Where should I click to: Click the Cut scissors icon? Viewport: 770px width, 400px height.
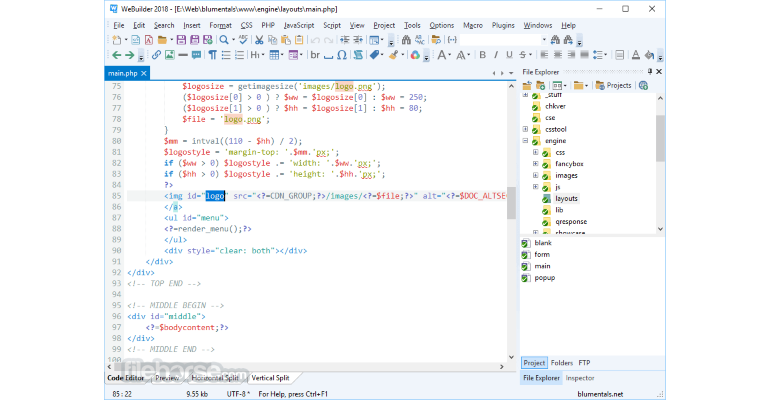(x=259, y=40)
